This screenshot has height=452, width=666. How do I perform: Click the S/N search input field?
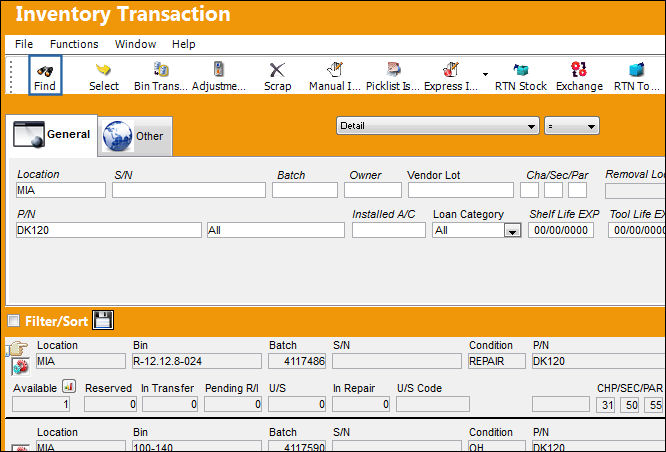[189, 190]
